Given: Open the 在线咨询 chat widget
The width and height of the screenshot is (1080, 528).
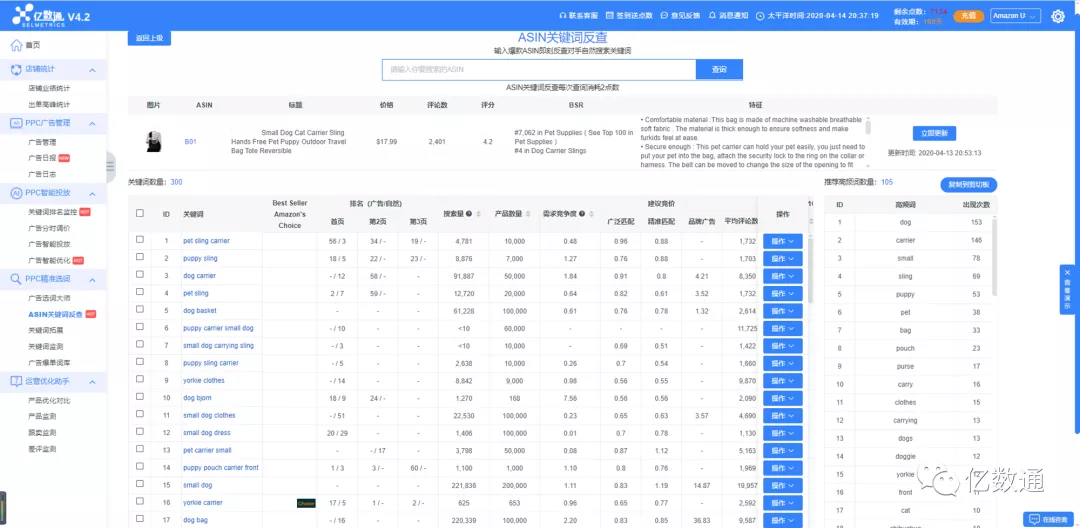Looking at the screenshot, I should pos(1046,518).
